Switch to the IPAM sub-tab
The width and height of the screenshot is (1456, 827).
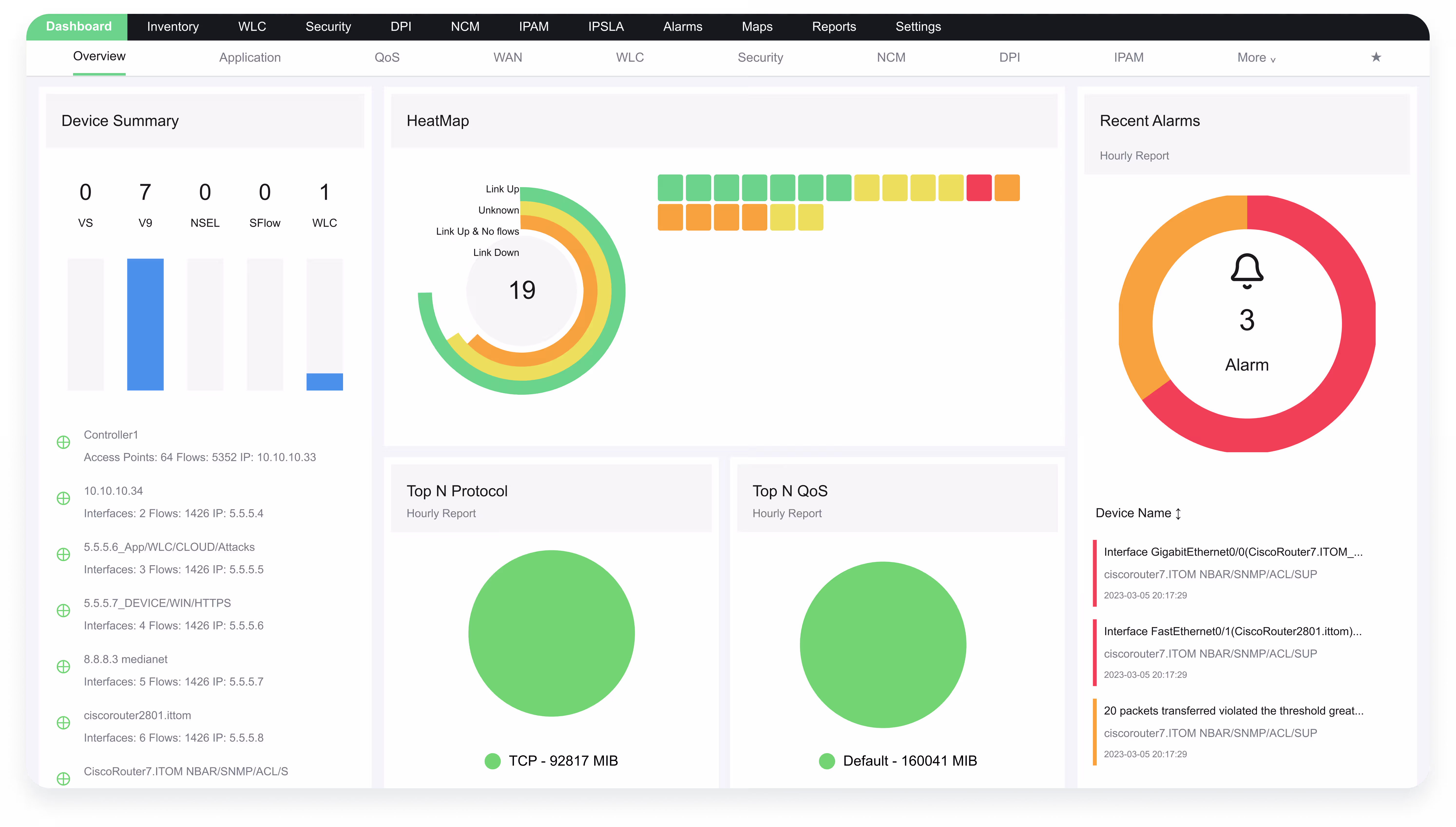coord(1128,57)
